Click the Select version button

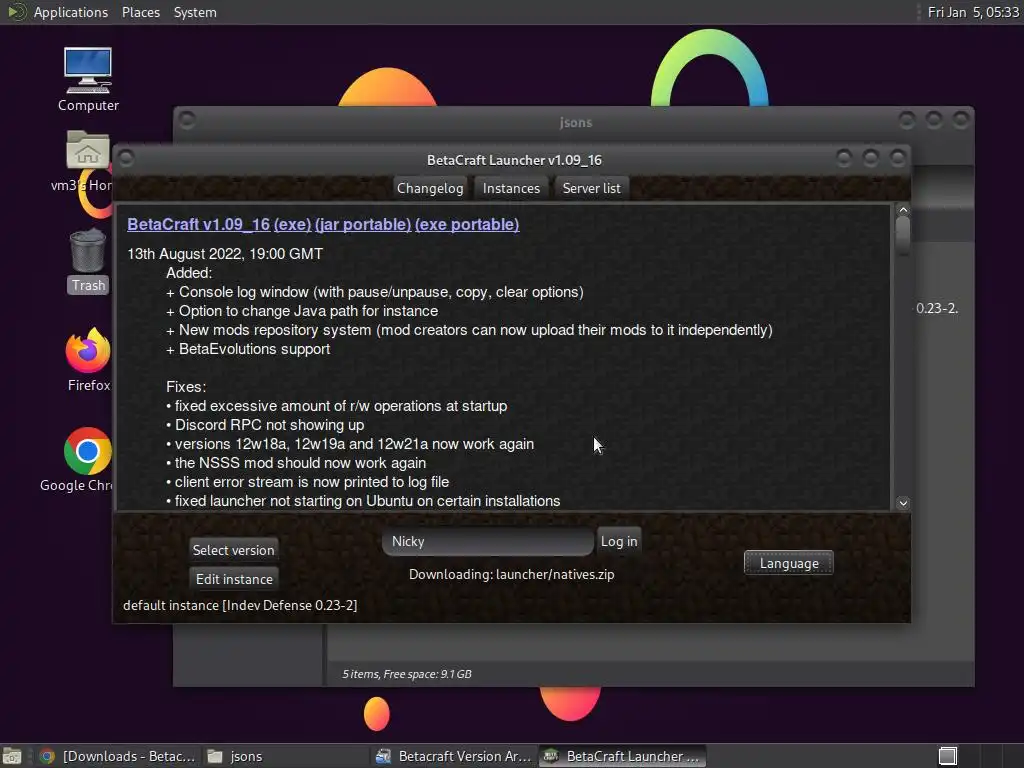tap(233, 550)
